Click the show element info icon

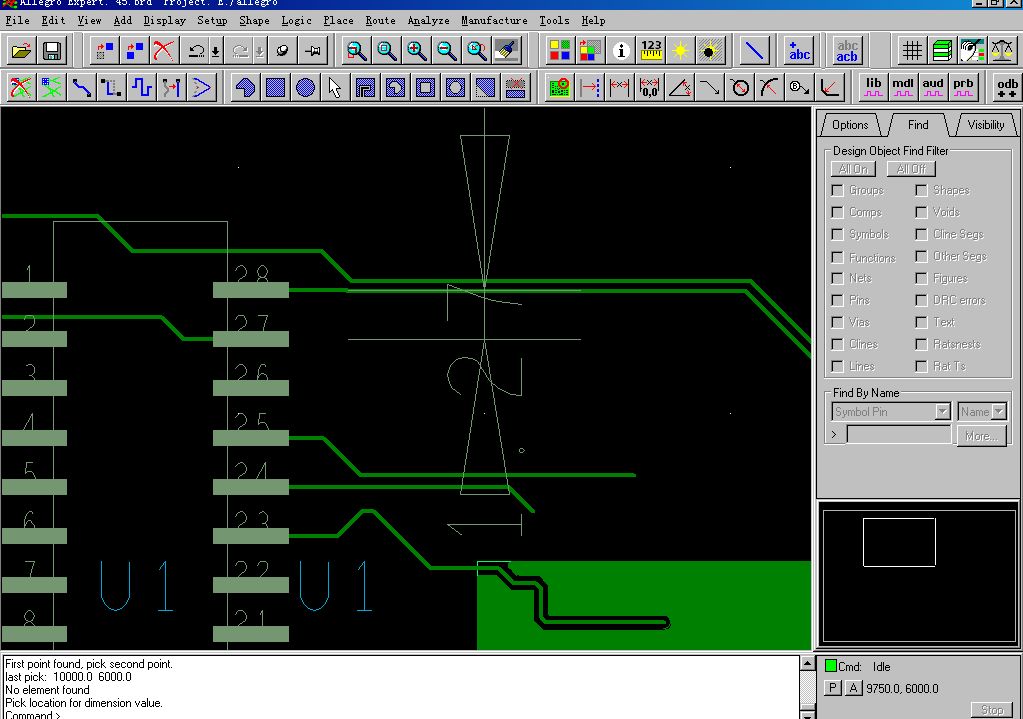621,50
